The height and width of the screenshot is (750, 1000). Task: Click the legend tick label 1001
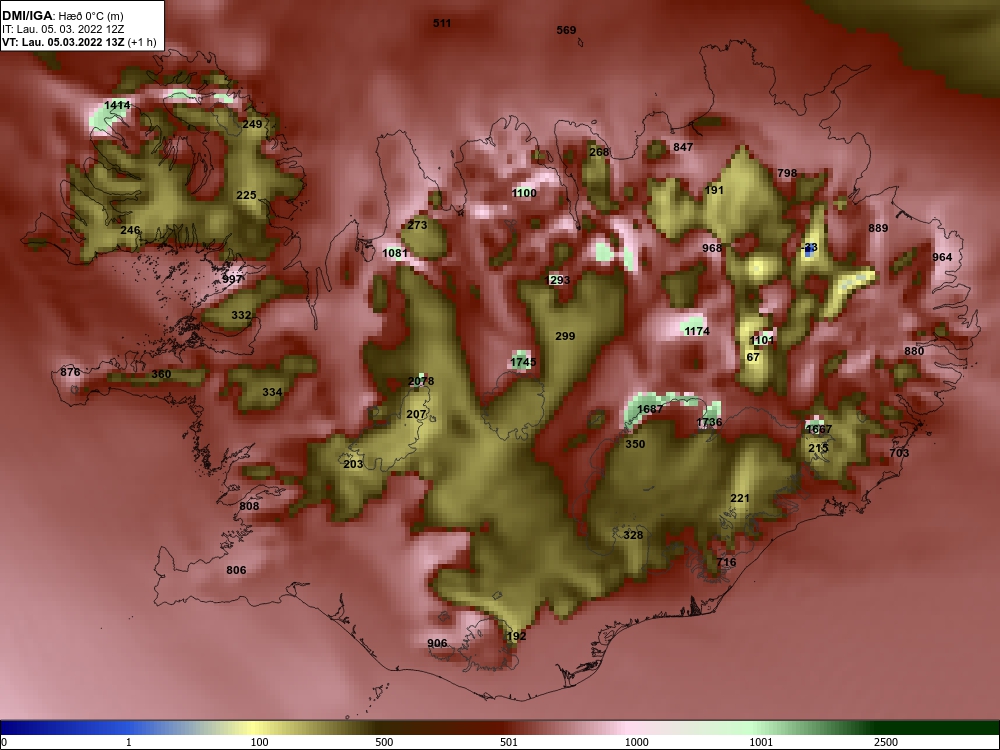point(761,742)
